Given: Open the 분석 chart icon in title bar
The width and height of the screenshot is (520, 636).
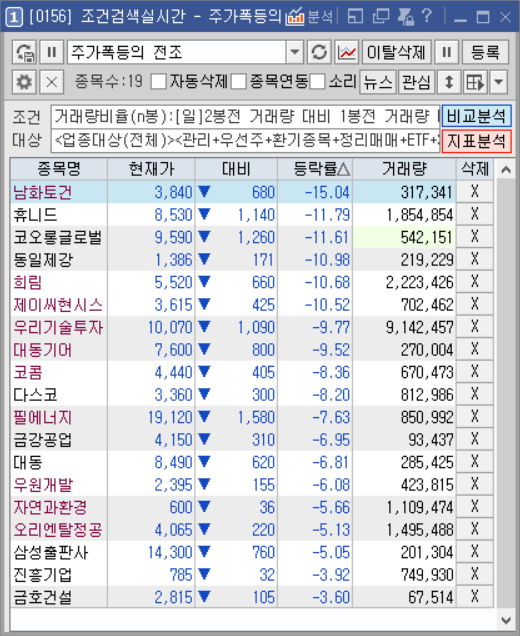Looking at the screenshot, I should 309,17.
